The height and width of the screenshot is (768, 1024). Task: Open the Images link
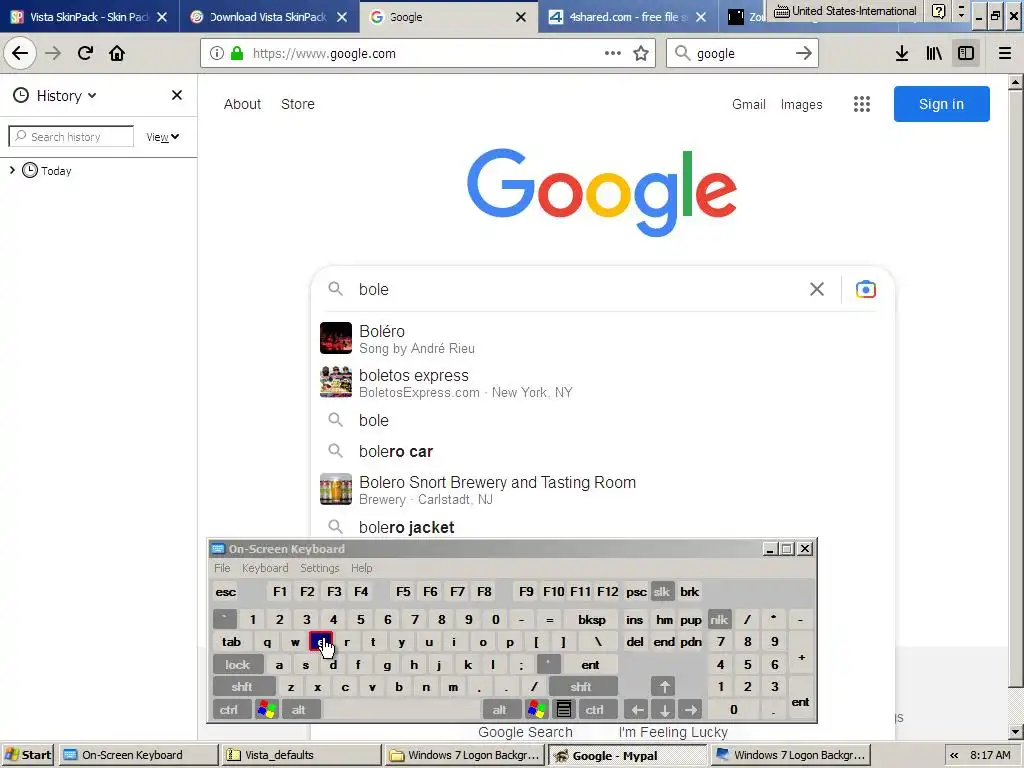pyautogui.click(x=801, y=104)
